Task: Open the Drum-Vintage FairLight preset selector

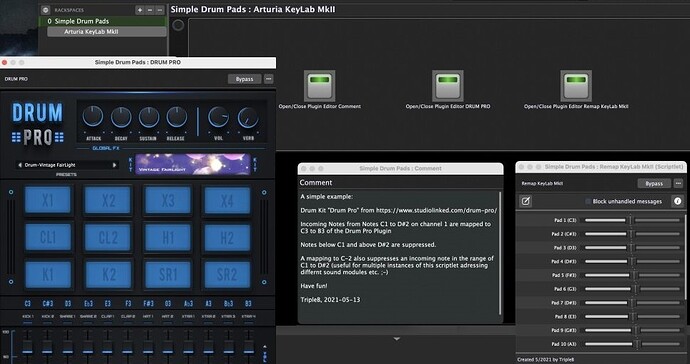Action: click(x=67, y=165)
